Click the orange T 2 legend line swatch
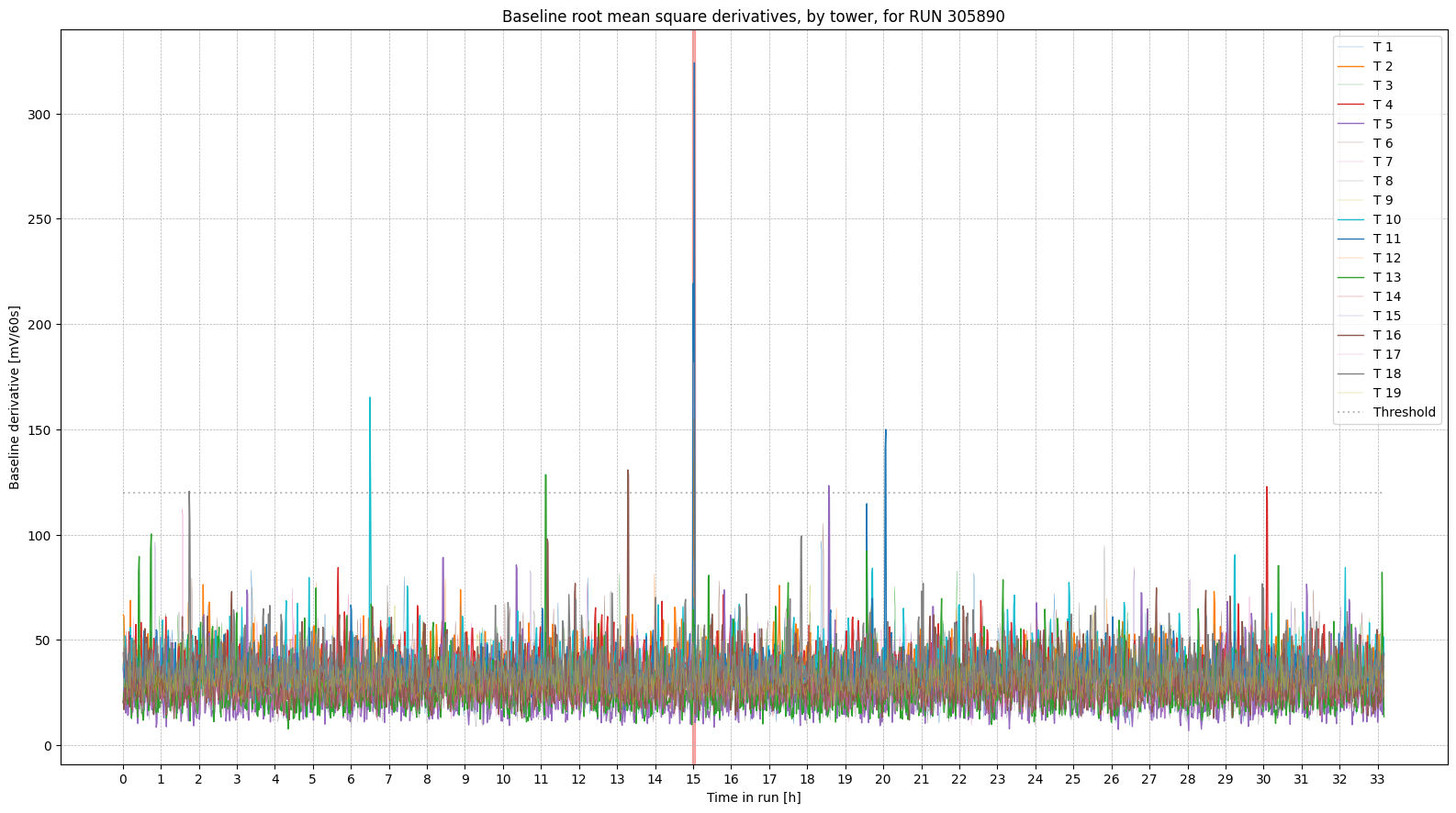 pos(1351,66)
